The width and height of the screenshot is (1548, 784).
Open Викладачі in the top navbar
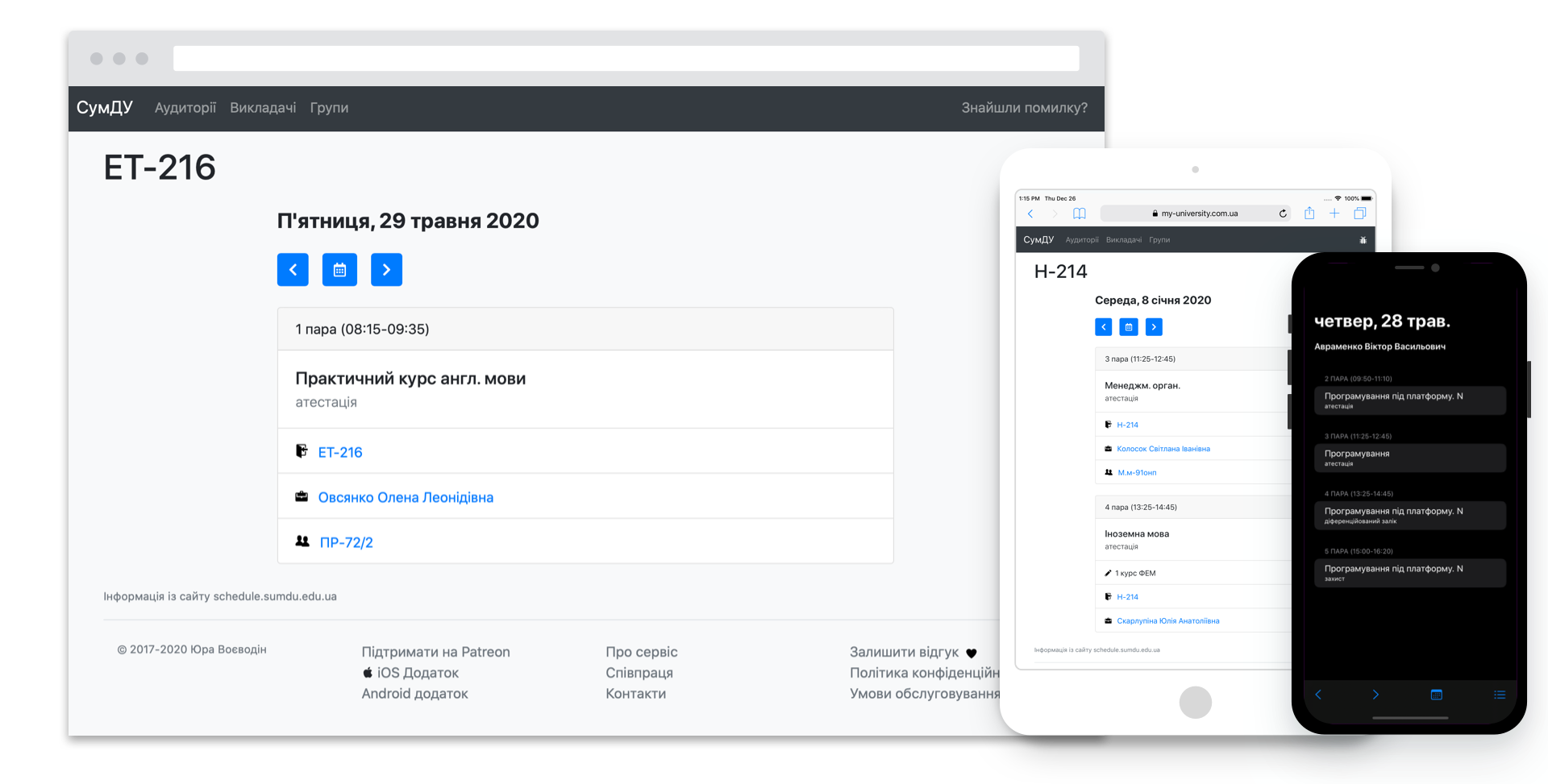point(263,108)
